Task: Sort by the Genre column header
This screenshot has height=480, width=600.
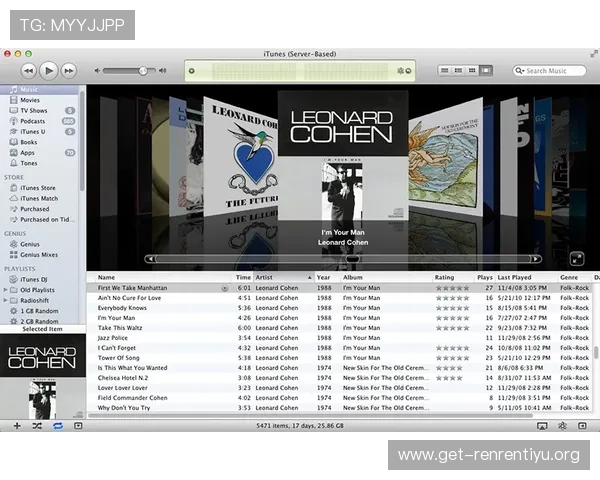Action: click(x=575, y=278)
